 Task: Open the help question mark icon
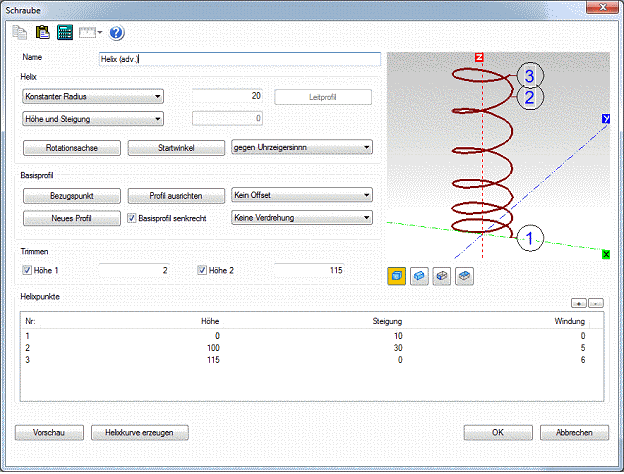click(x=117, y=33)
